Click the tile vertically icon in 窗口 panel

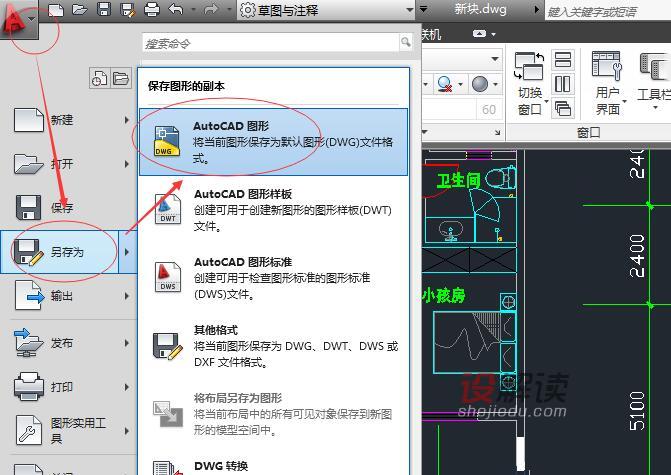(563, 84)
